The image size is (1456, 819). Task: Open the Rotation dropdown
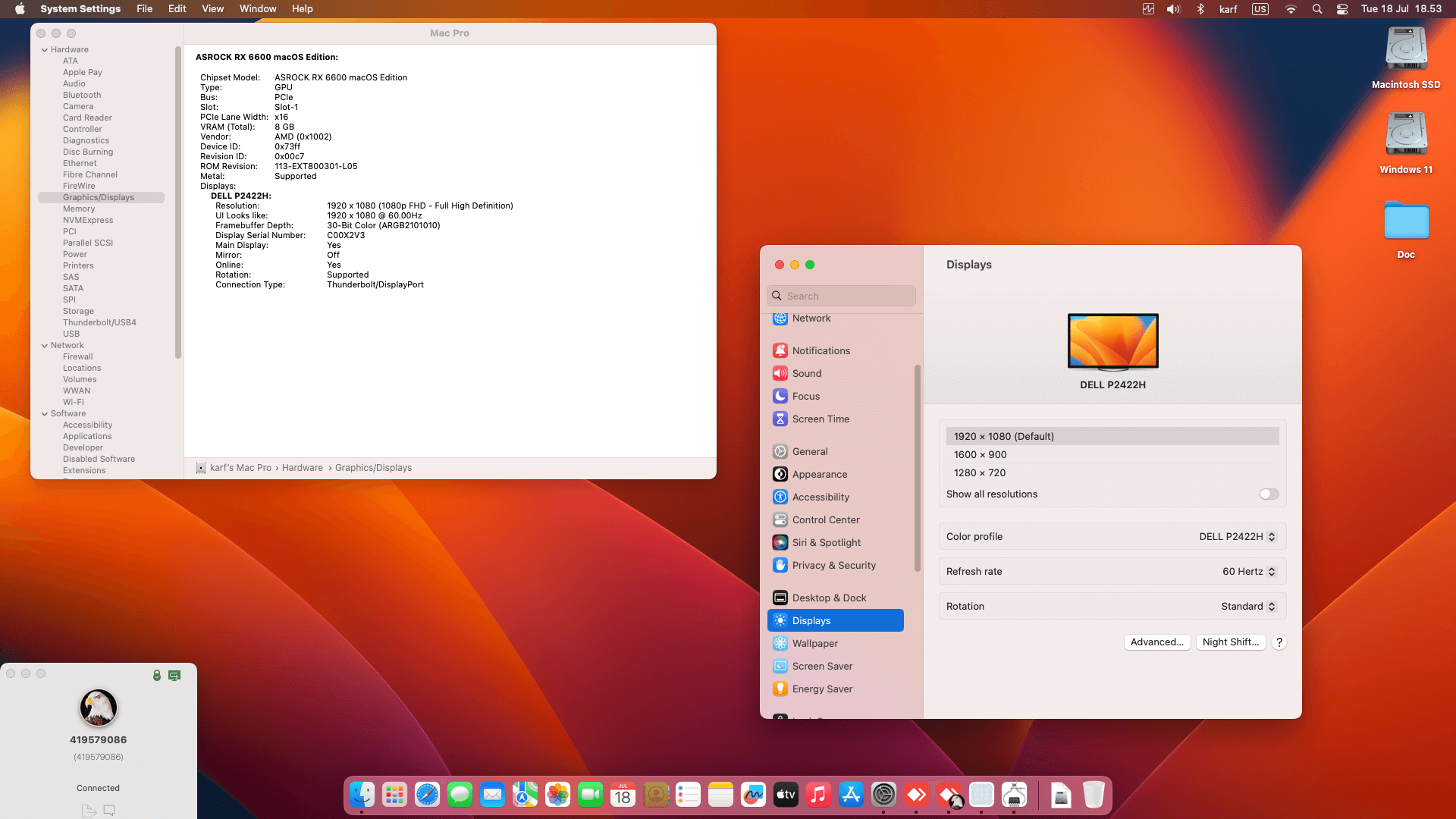pyautogui.click(x=1248, y=606)
